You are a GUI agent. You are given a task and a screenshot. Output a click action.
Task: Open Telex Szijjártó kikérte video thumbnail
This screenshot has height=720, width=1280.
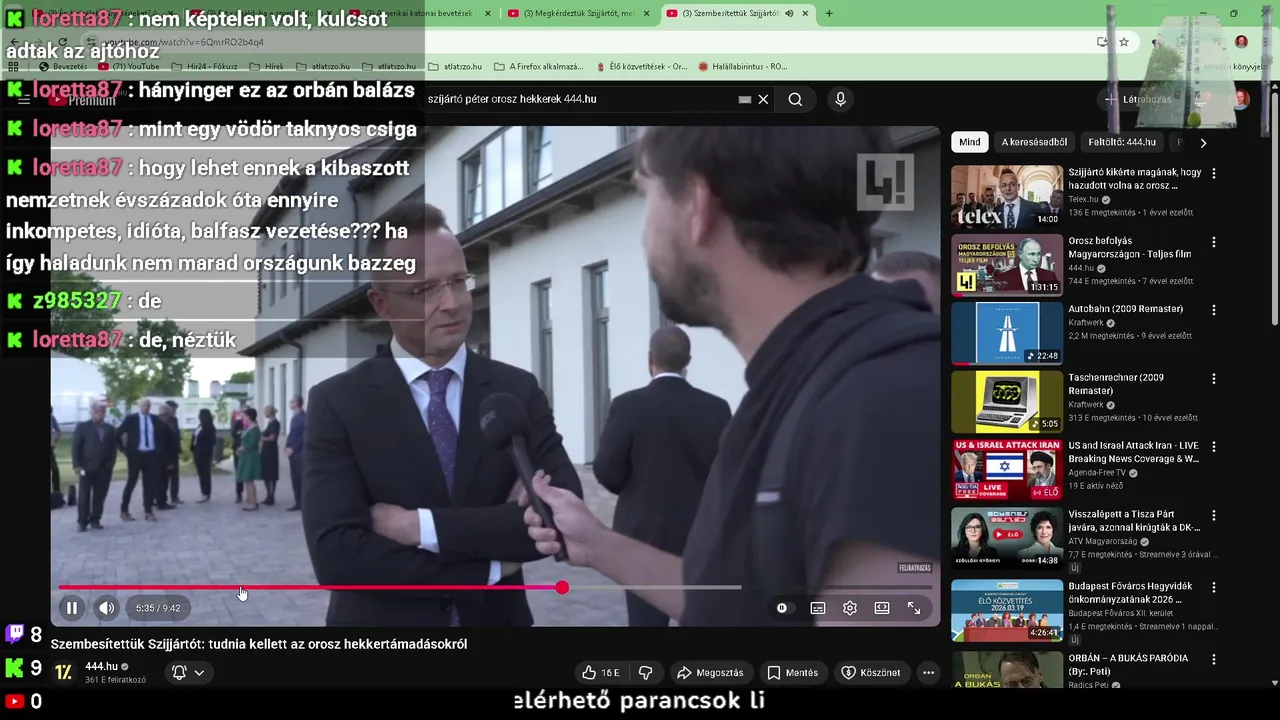tap(1007, 197)
